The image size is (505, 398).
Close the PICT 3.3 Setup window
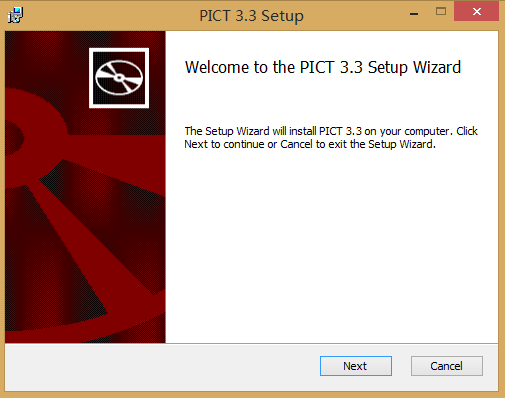tap(476, 12)
